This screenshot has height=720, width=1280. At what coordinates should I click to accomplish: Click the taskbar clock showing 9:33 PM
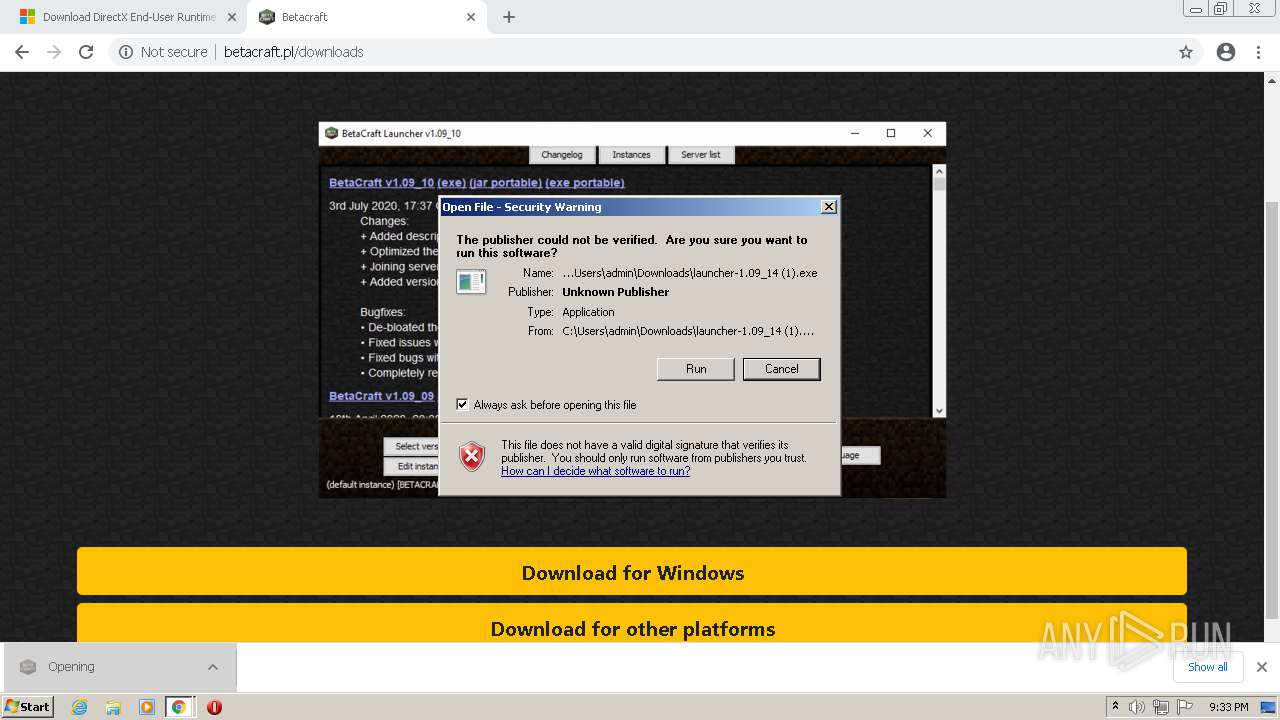[1228, 707]
